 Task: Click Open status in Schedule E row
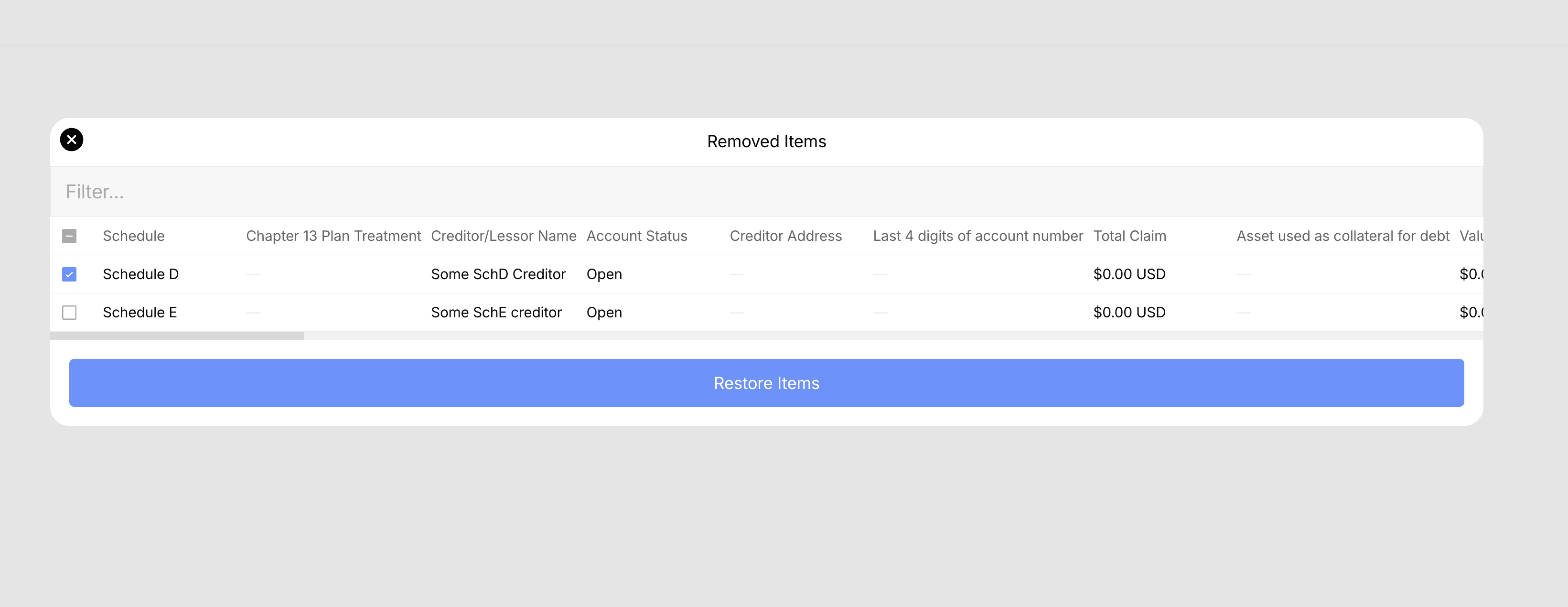(x=604, y=312)
